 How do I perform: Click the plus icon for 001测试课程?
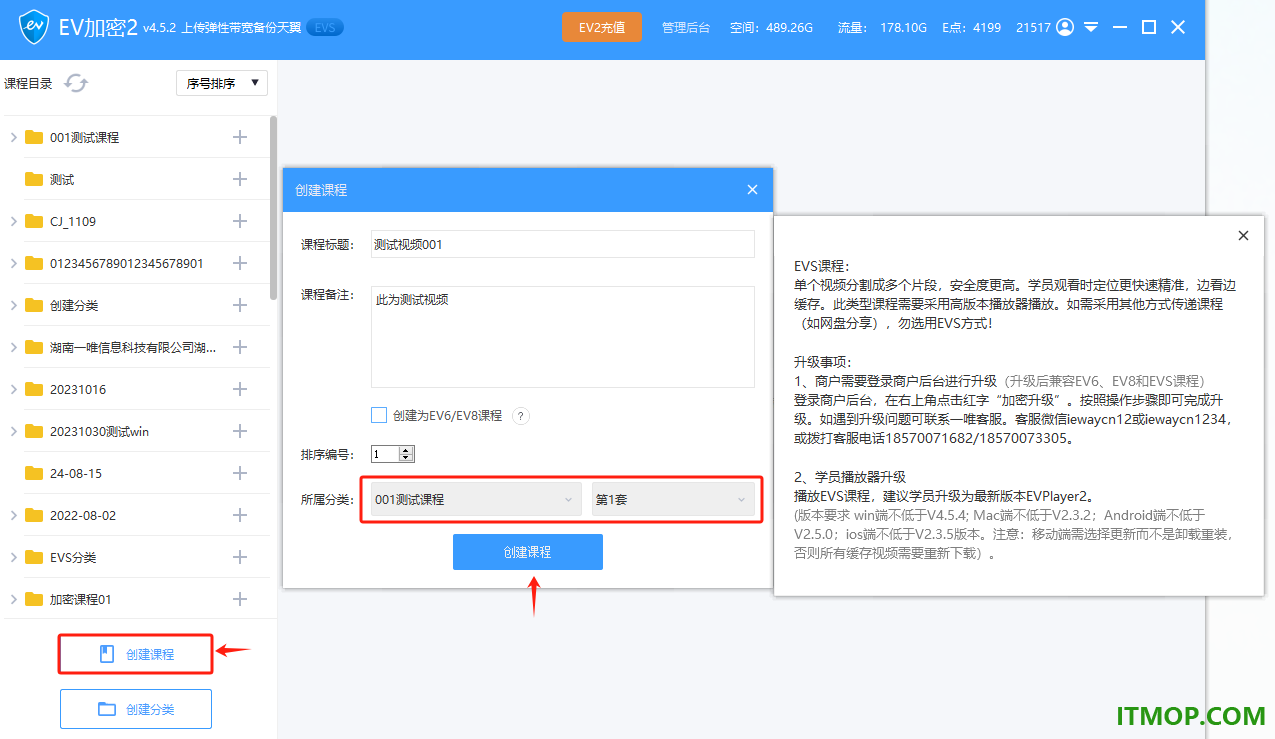pos(240,137)
